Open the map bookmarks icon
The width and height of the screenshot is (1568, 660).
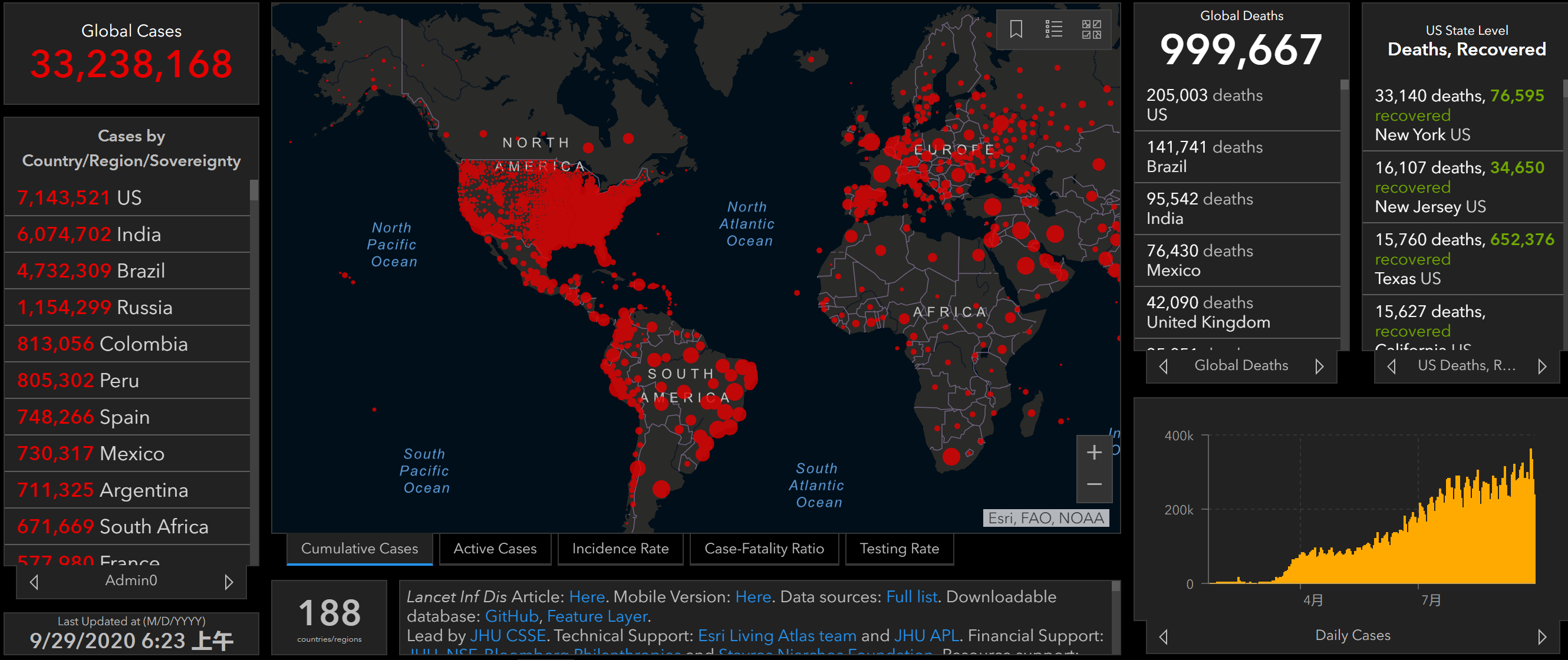1016,29
